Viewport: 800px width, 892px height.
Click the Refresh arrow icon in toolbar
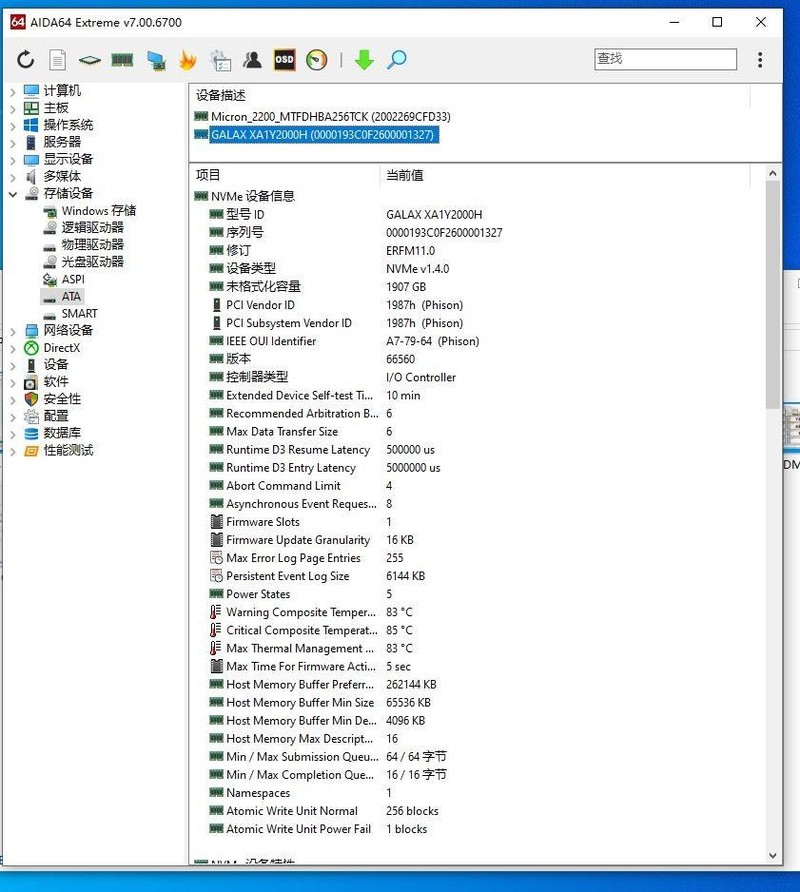[x=26, y=60]
